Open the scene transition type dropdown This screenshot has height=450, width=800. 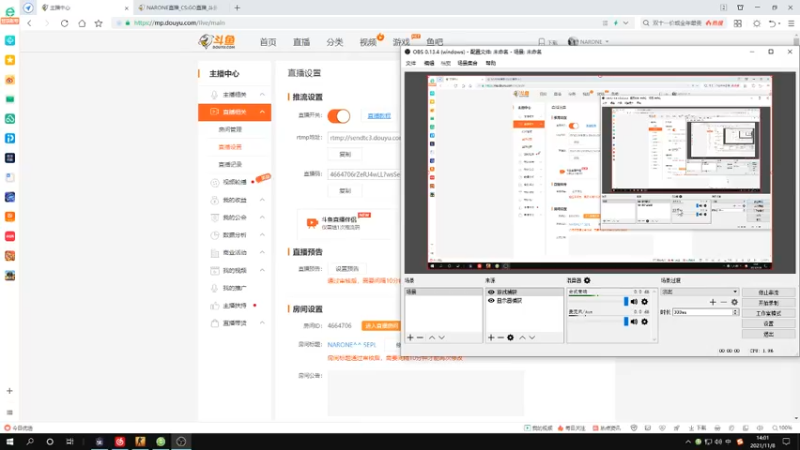coord(699,292)
